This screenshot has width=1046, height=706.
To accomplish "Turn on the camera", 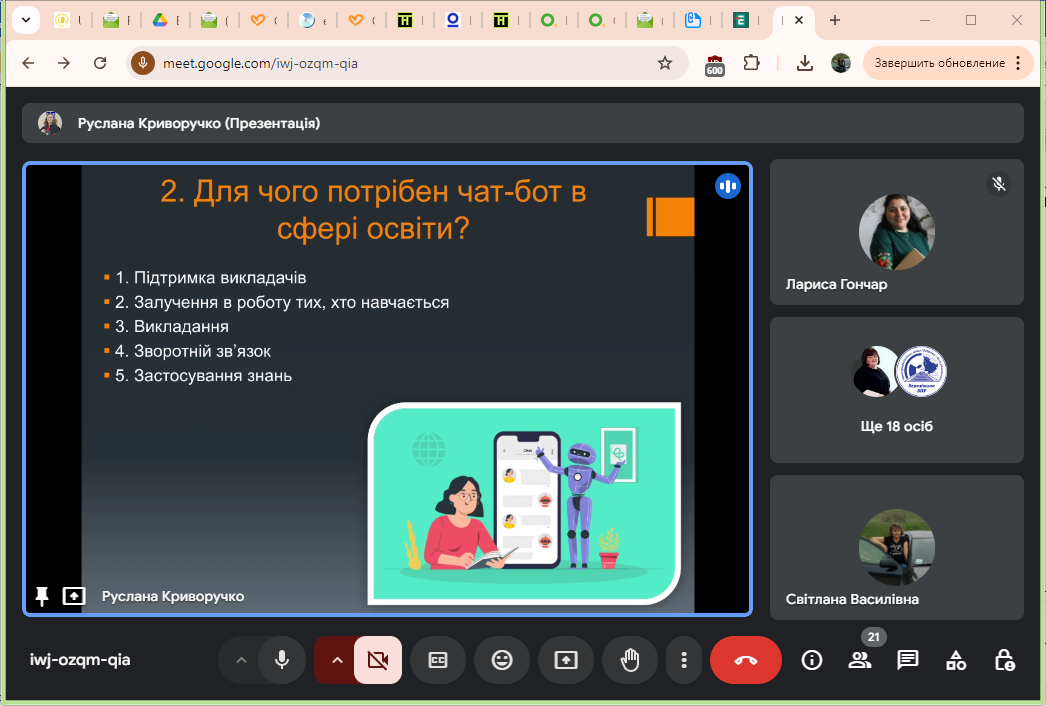I will pyautogui.click(x=377, y=660).
